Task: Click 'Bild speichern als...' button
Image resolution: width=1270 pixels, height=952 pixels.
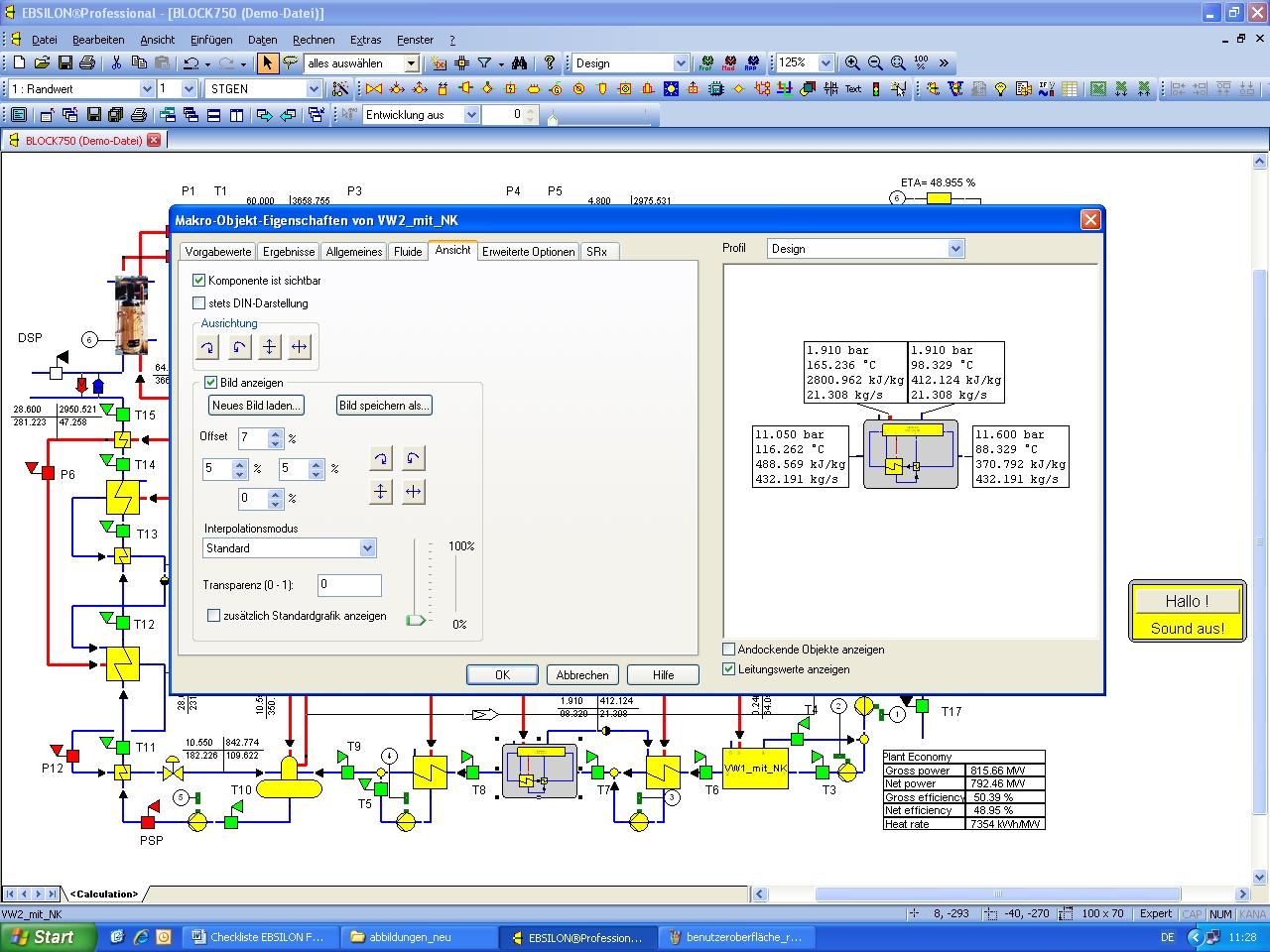Action: click(384, 406)
